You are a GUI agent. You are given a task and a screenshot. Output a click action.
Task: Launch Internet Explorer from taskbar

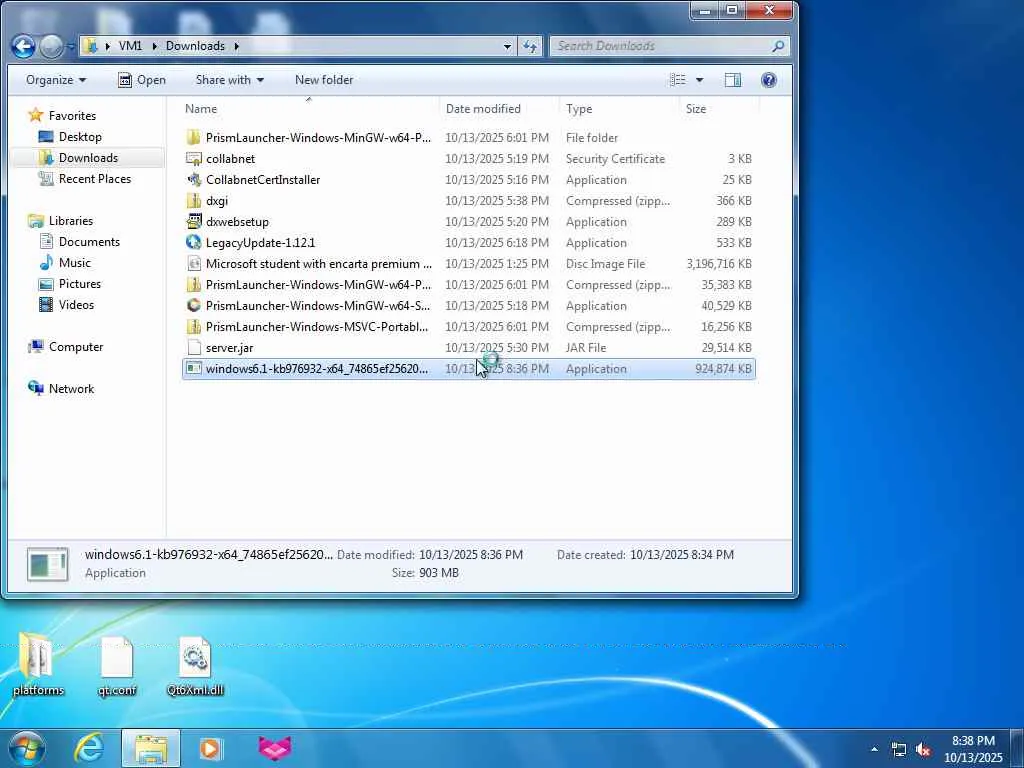tap(89, 748)
